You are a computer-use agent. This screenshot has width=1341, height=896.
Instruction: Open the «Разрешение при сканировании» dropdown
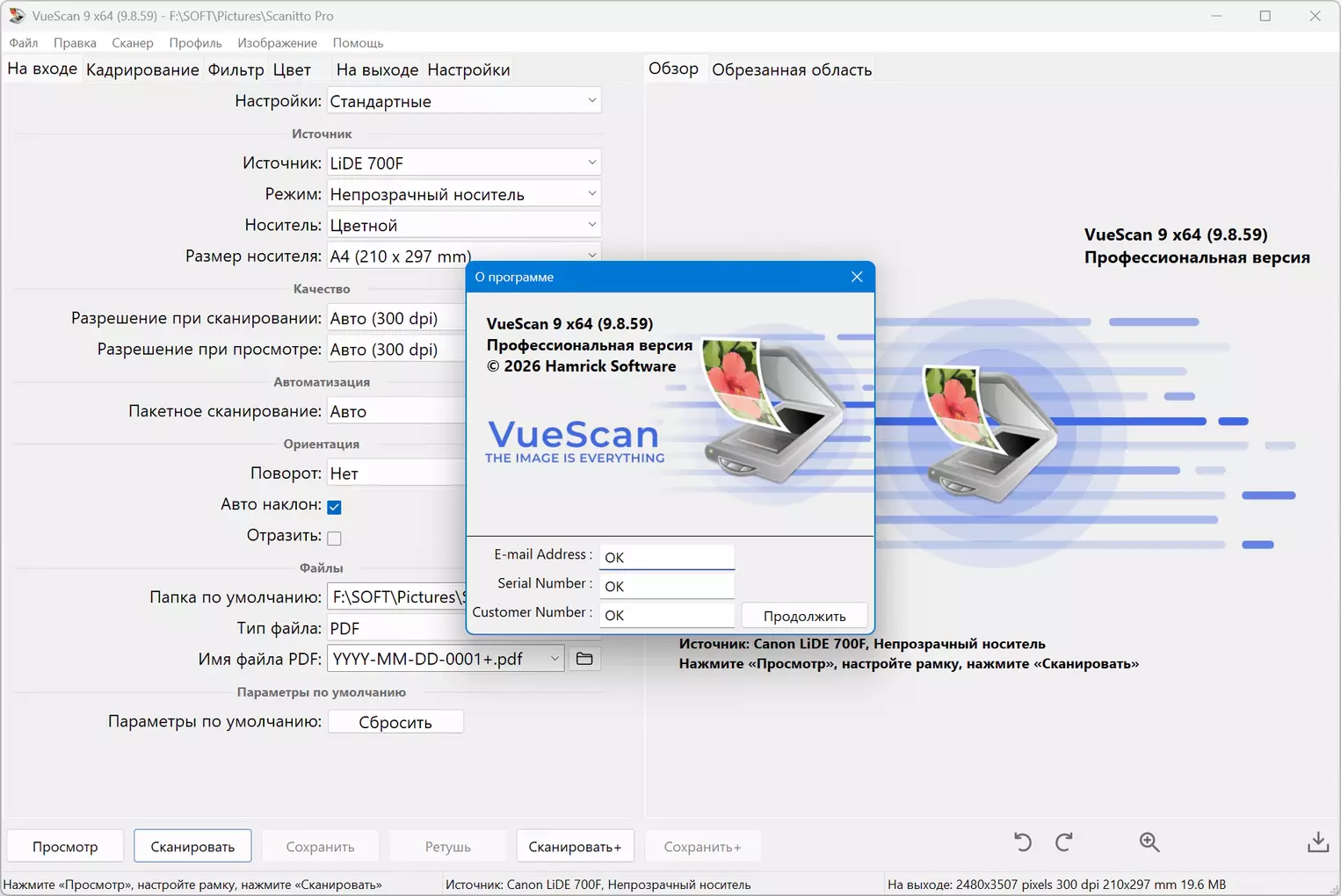pyautogui.click(x=396, y=318)
